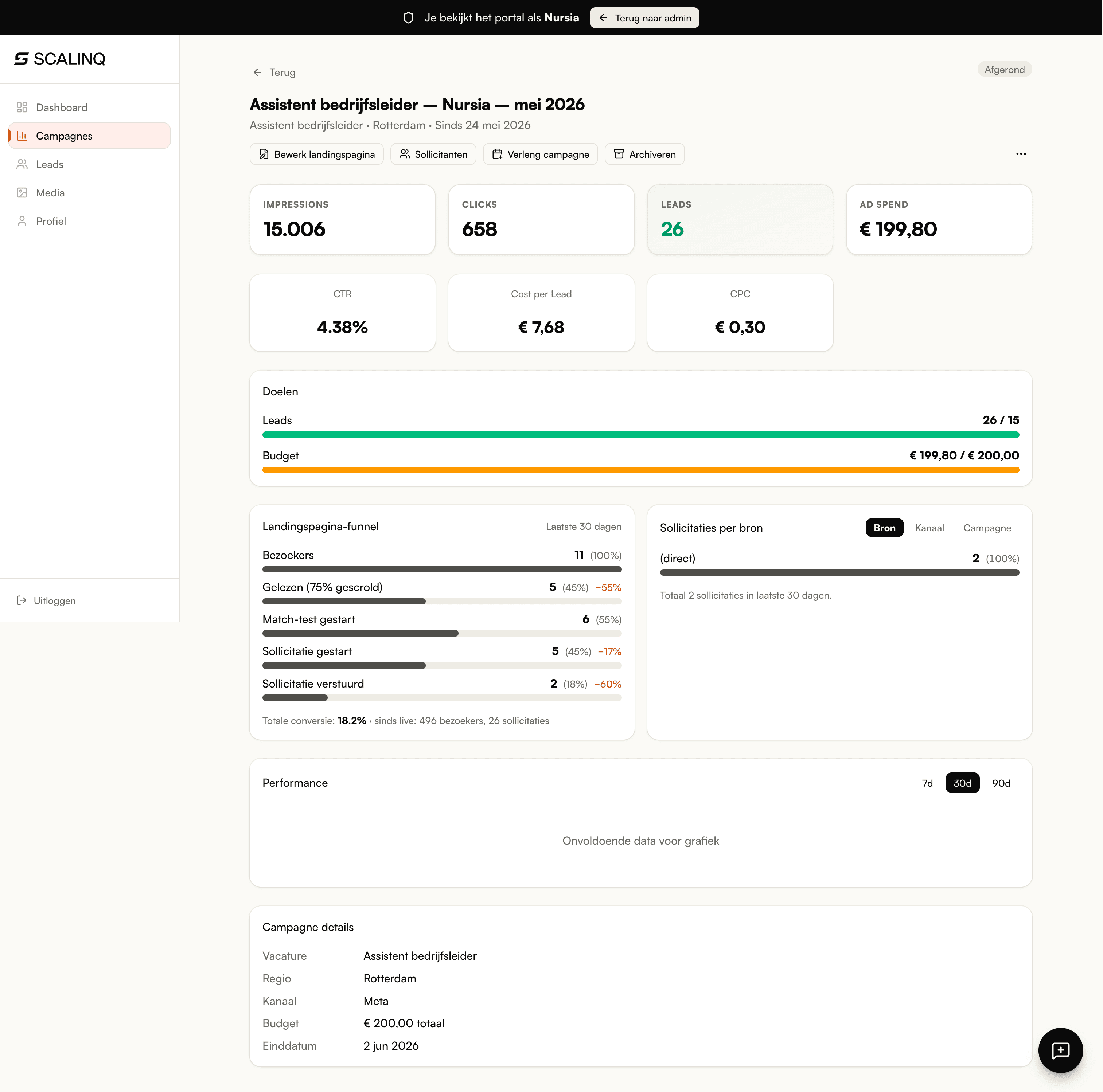The height and width of the screenshot is (1092, 1103).
Task: Click the shield icon in top banner
Action: click(408, 18)
